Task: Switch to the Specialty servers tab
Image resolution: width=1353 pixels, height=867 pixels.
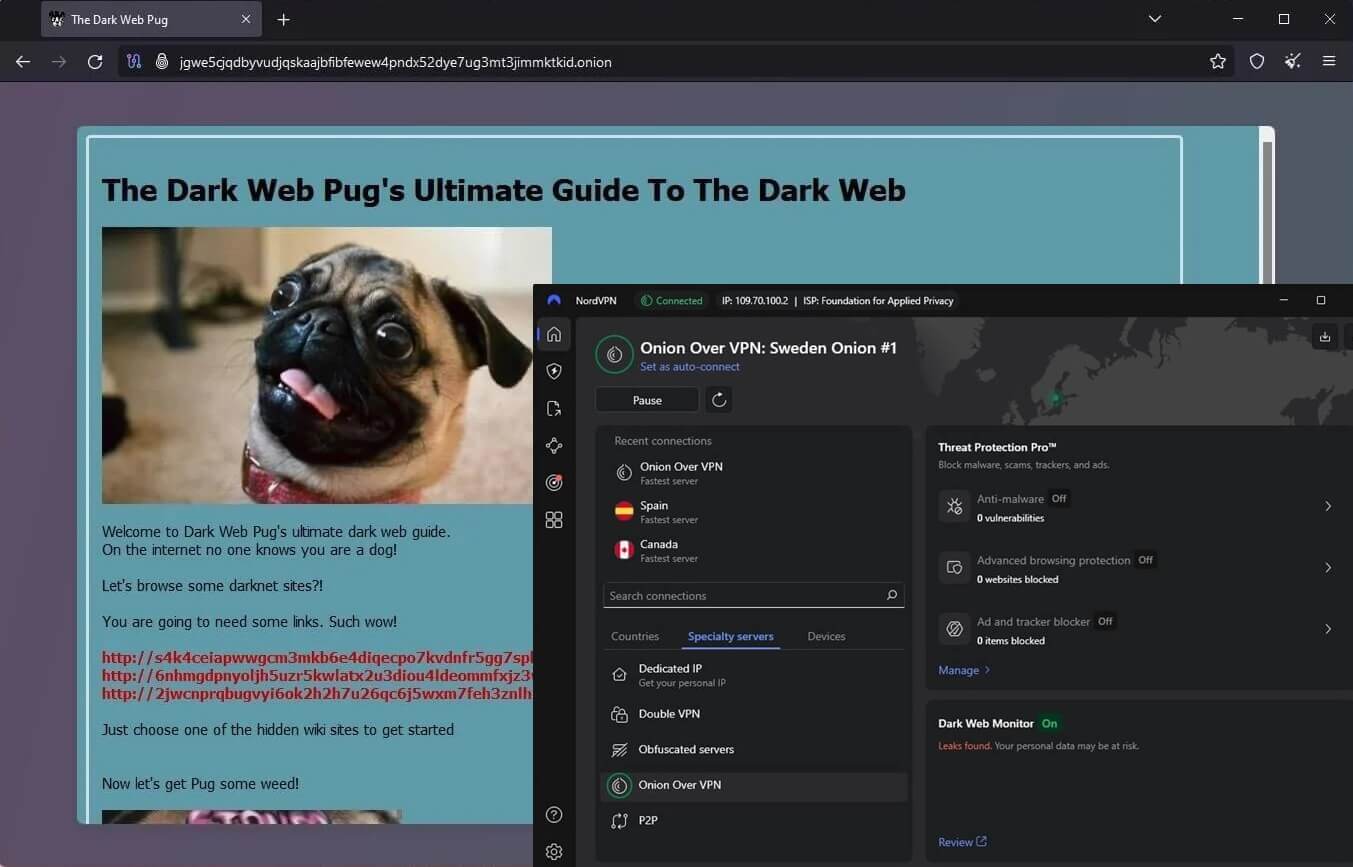Action: click(730, 636)
